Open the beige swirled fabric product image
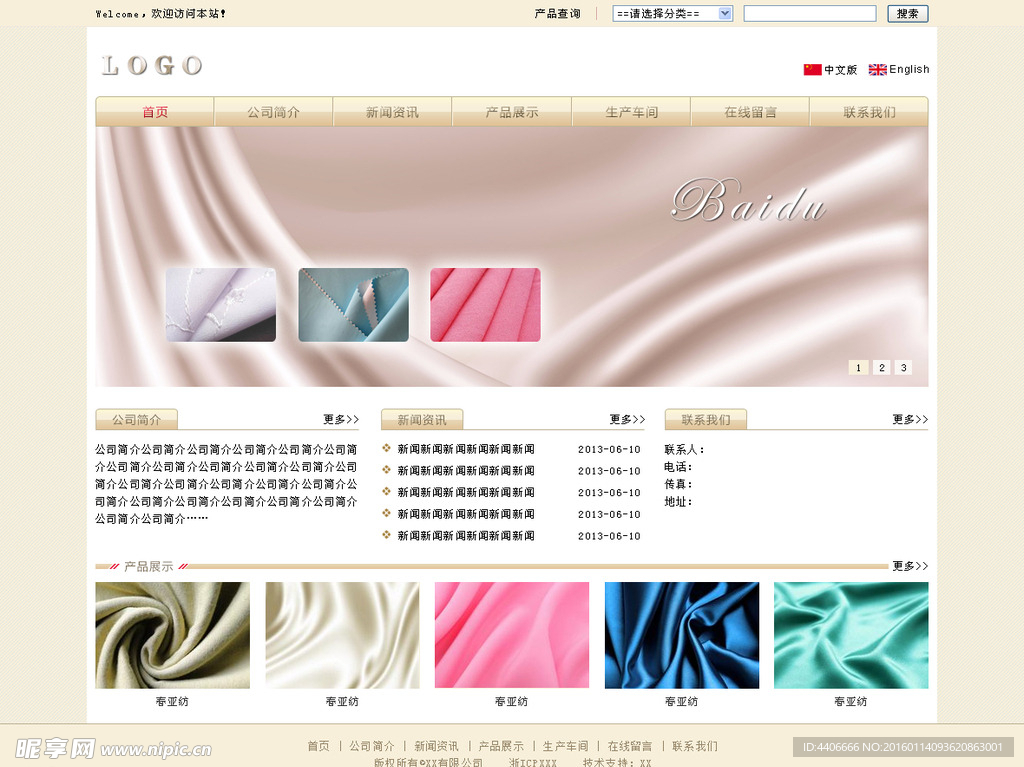Viewport: 1024px width, 767px height. pos(172,635)
